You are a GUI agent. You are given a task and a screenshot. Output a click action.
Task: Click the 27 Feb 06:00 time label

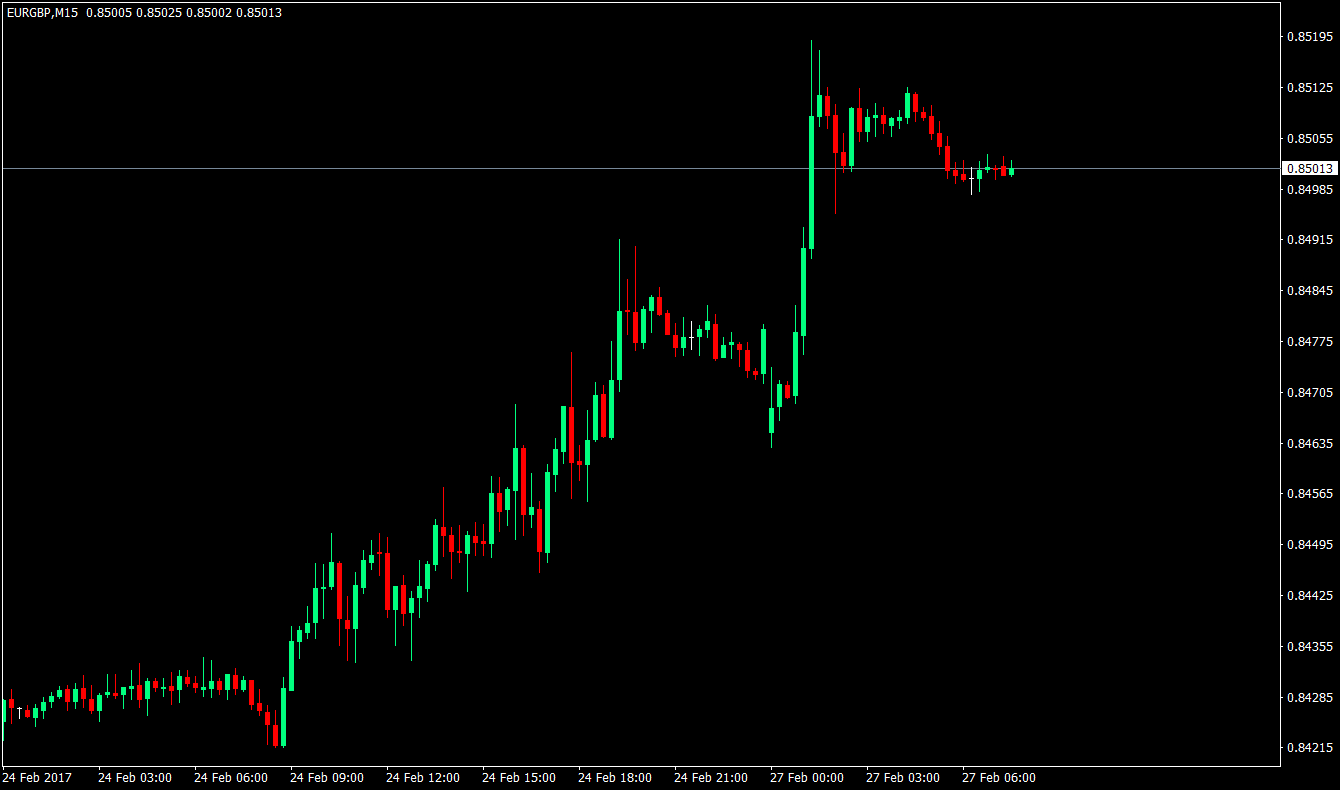(x=999, y=777)
